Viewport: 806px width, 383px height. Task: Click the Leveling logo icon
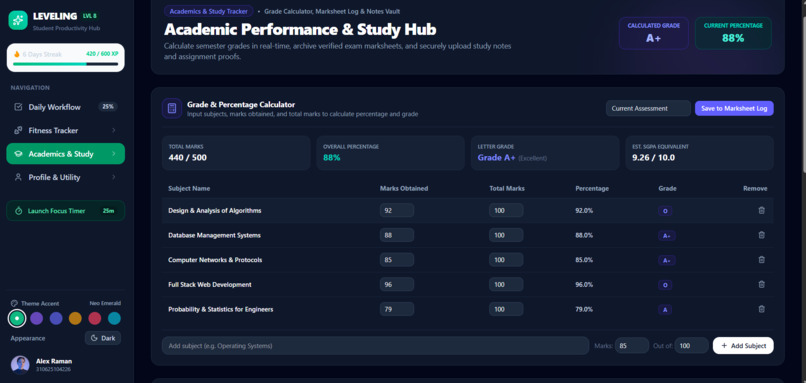click(18, 20)
